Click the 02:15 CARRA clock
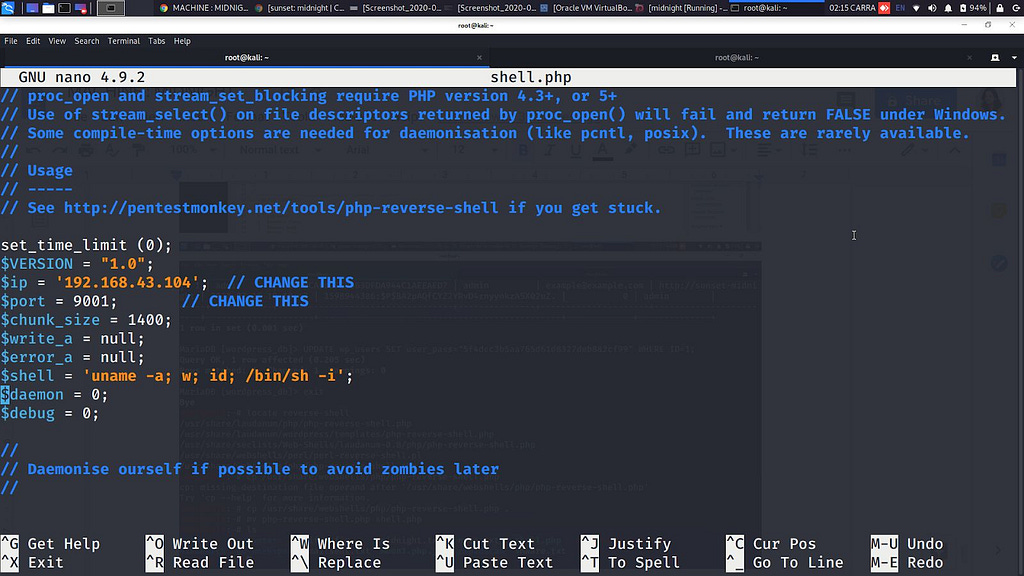The image size is (1024, 576). click(852, 8)
